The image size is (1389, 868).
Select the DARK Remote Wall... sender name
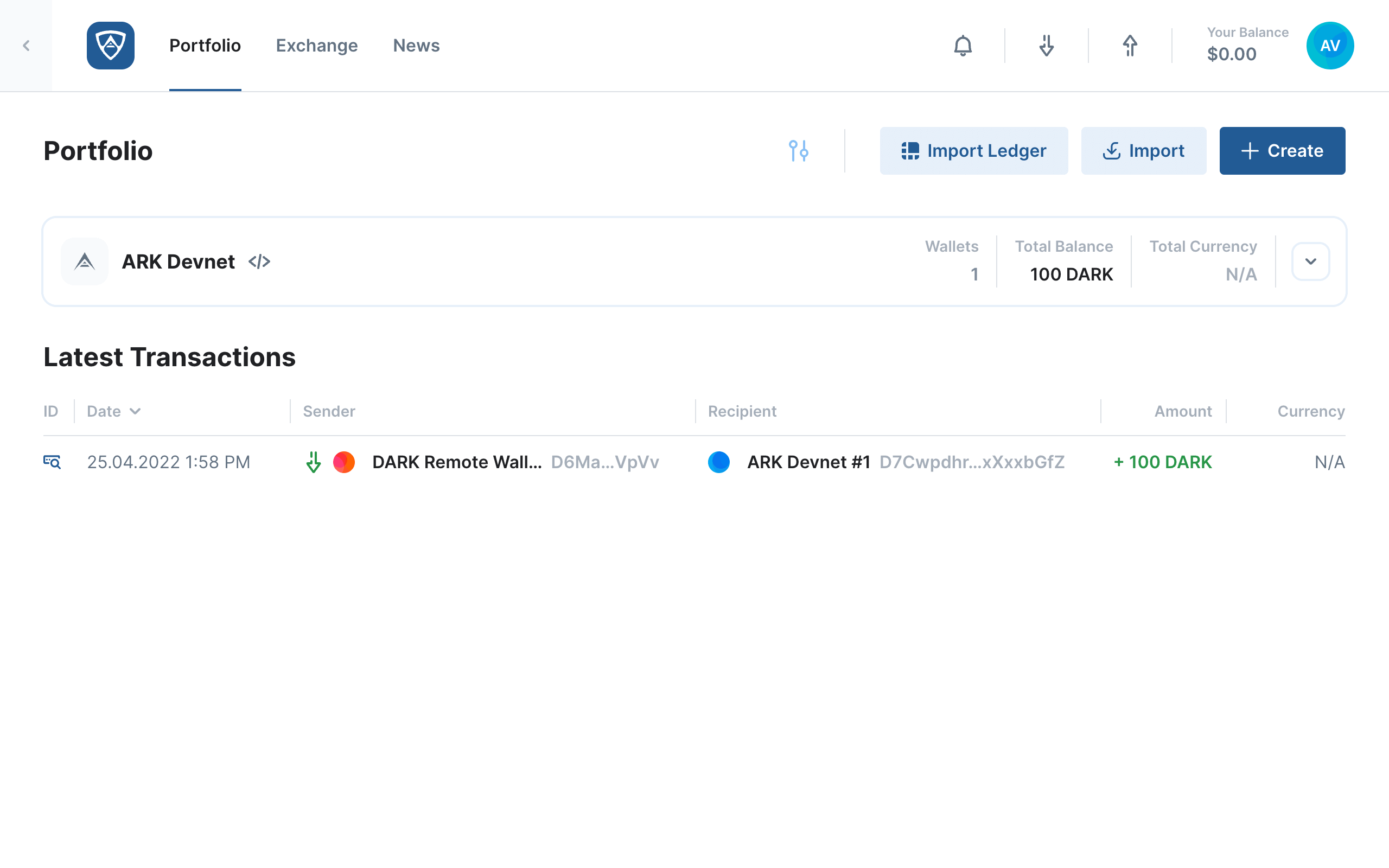coord(457,462)
